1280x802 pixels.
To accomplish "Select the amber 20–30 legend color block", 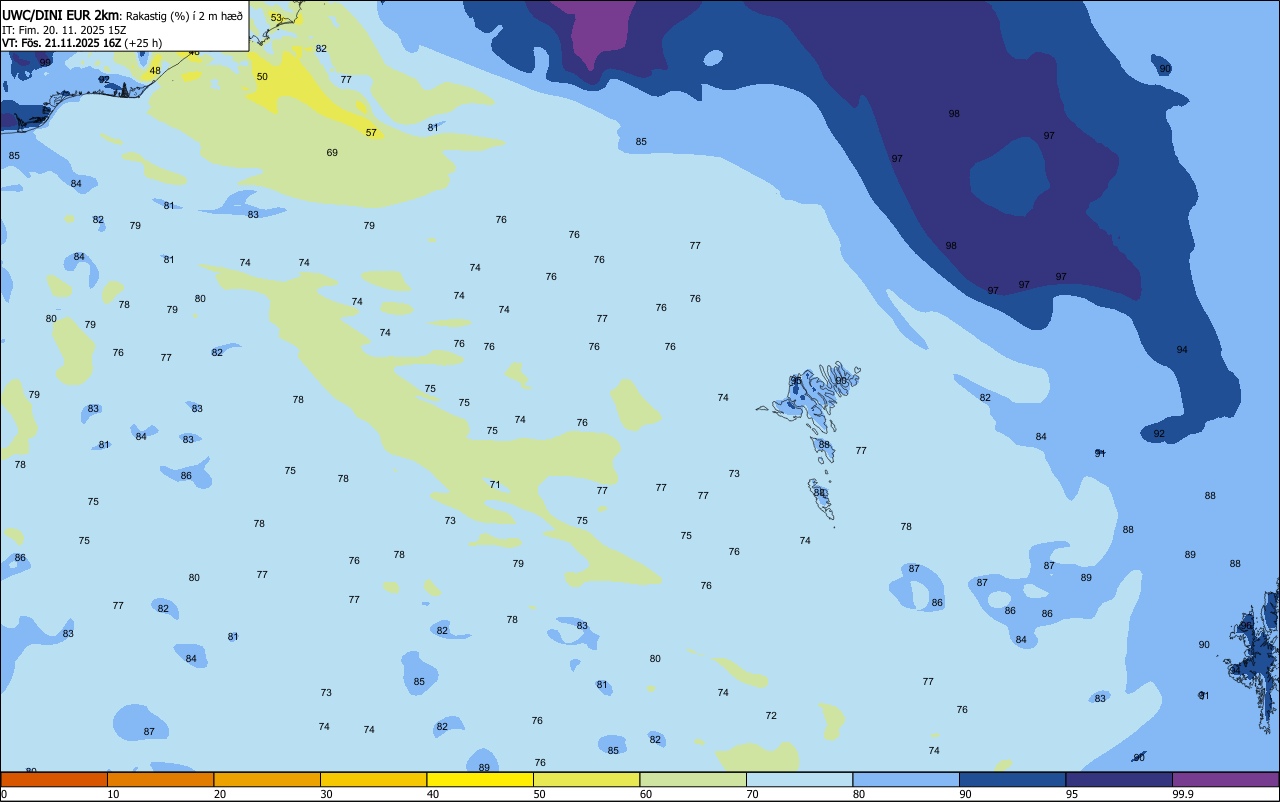I will (267, 779).
